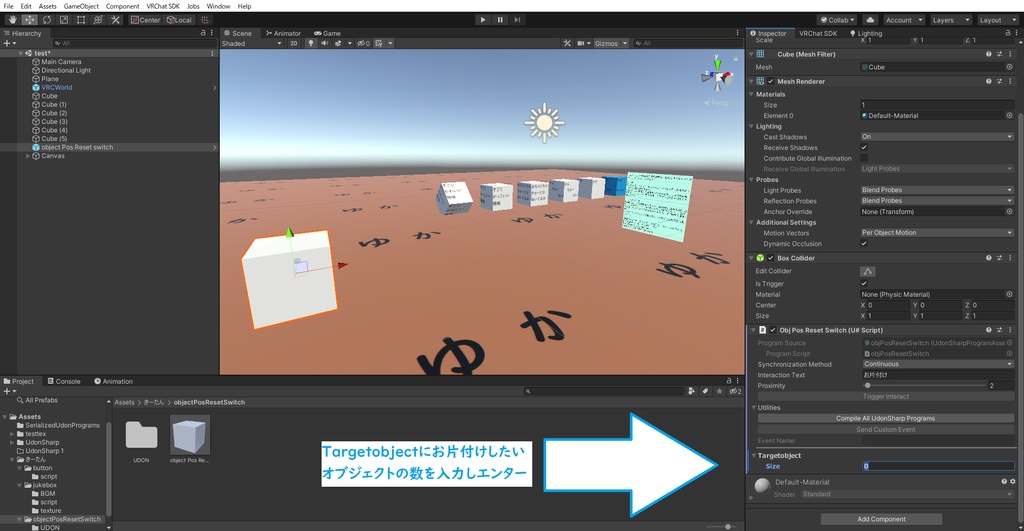
Task: Pause the game preview
Action: tap(500, 20)
